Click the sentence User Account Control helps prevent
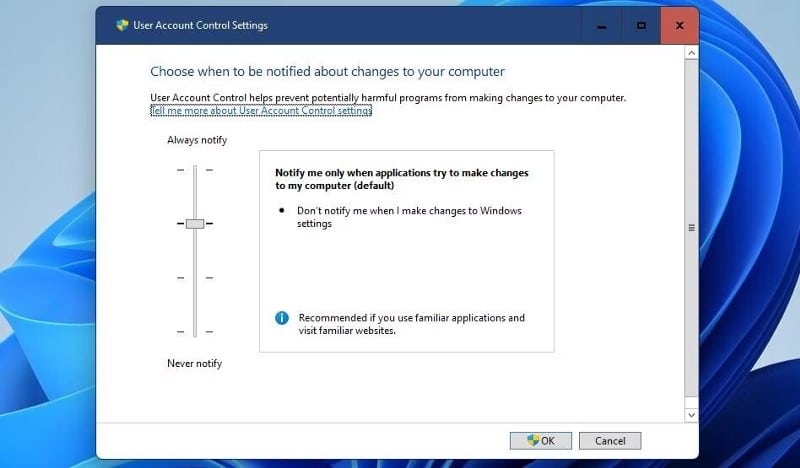Image resolution: width=800 pixels, height=468 pixels. (x=388, y=97)
